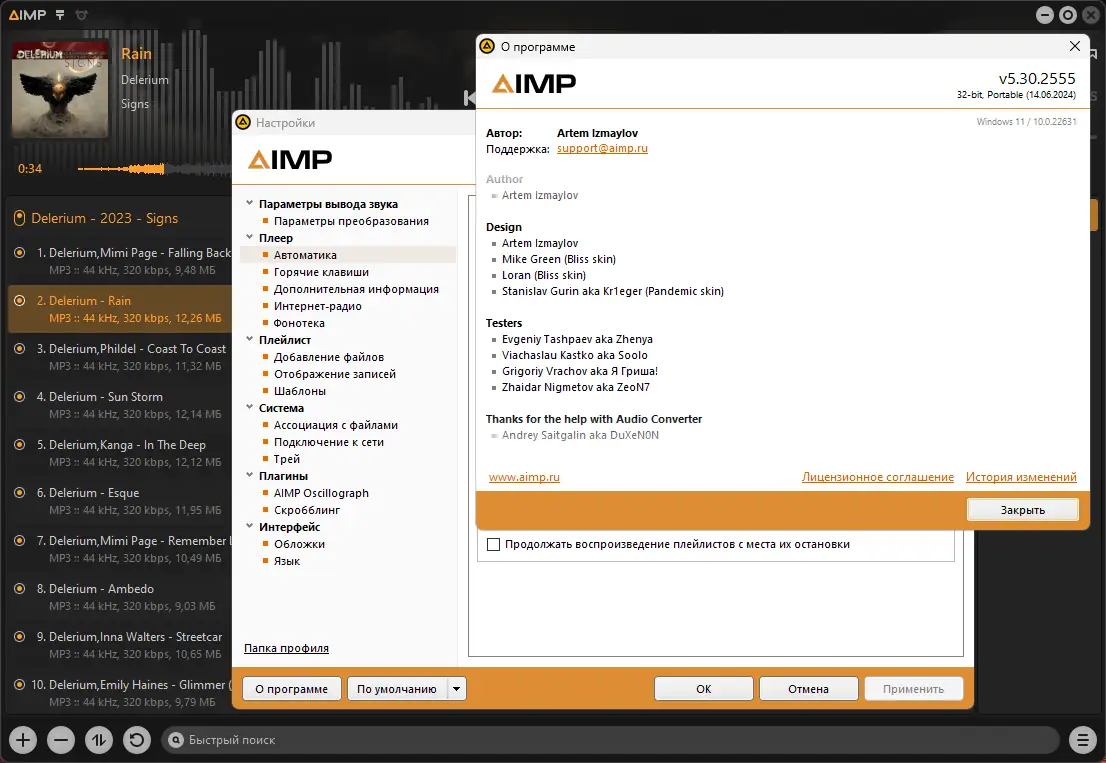Click the 0:34 elapsed time display
The image size is (1106, 763).
(30, 169)
